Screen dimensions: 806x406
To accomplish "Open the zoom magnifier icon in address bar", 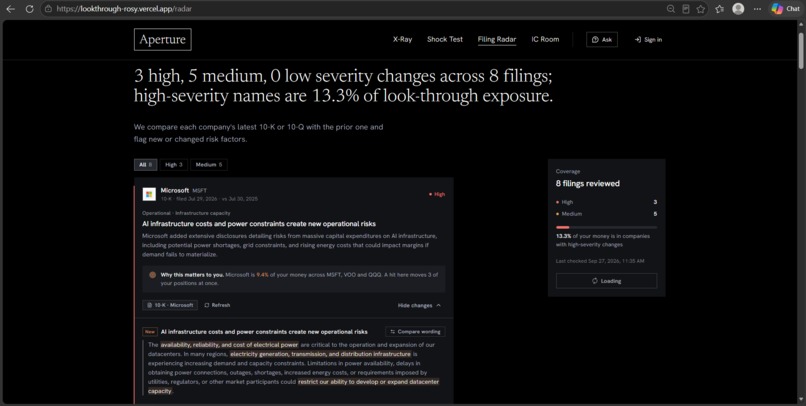I will [x=671, y=9].
